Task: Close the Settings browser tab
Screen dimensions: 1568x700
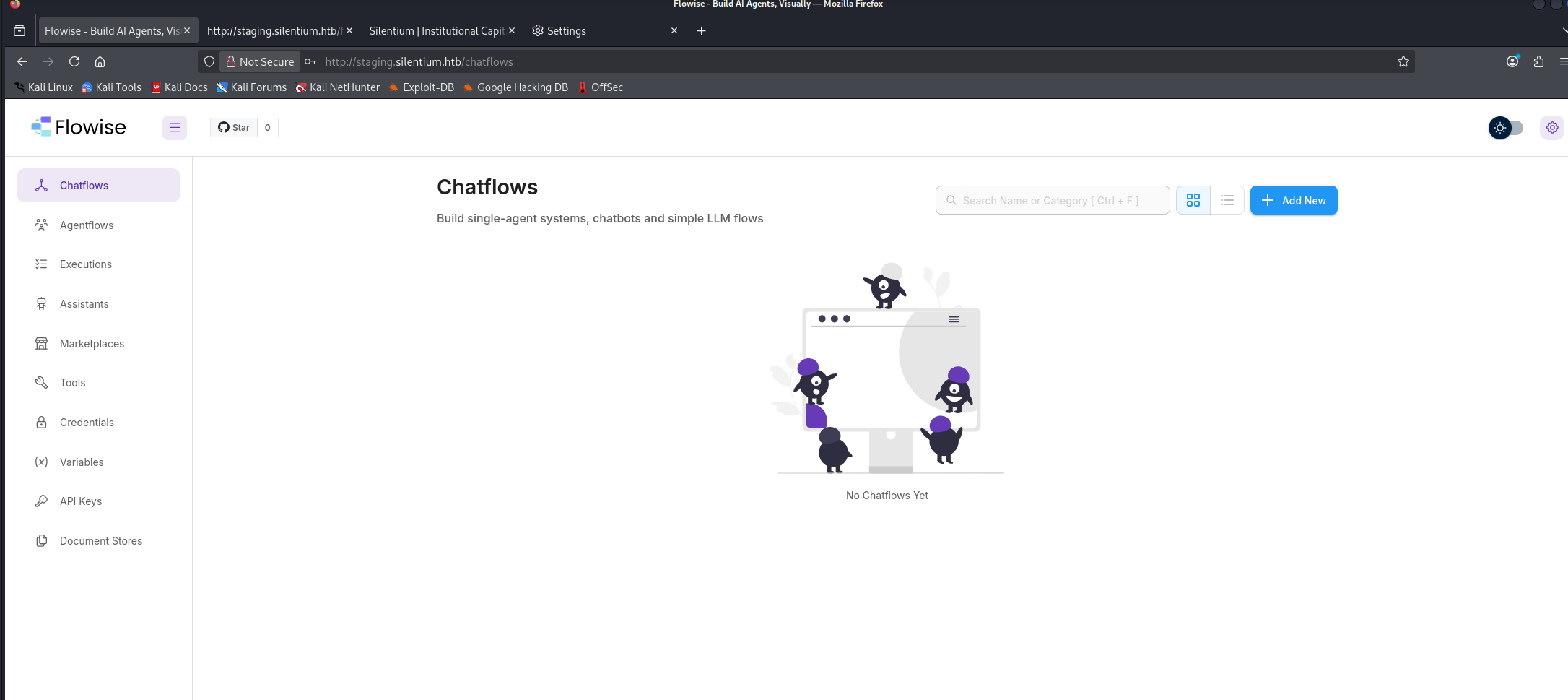Action: [674, 31]
